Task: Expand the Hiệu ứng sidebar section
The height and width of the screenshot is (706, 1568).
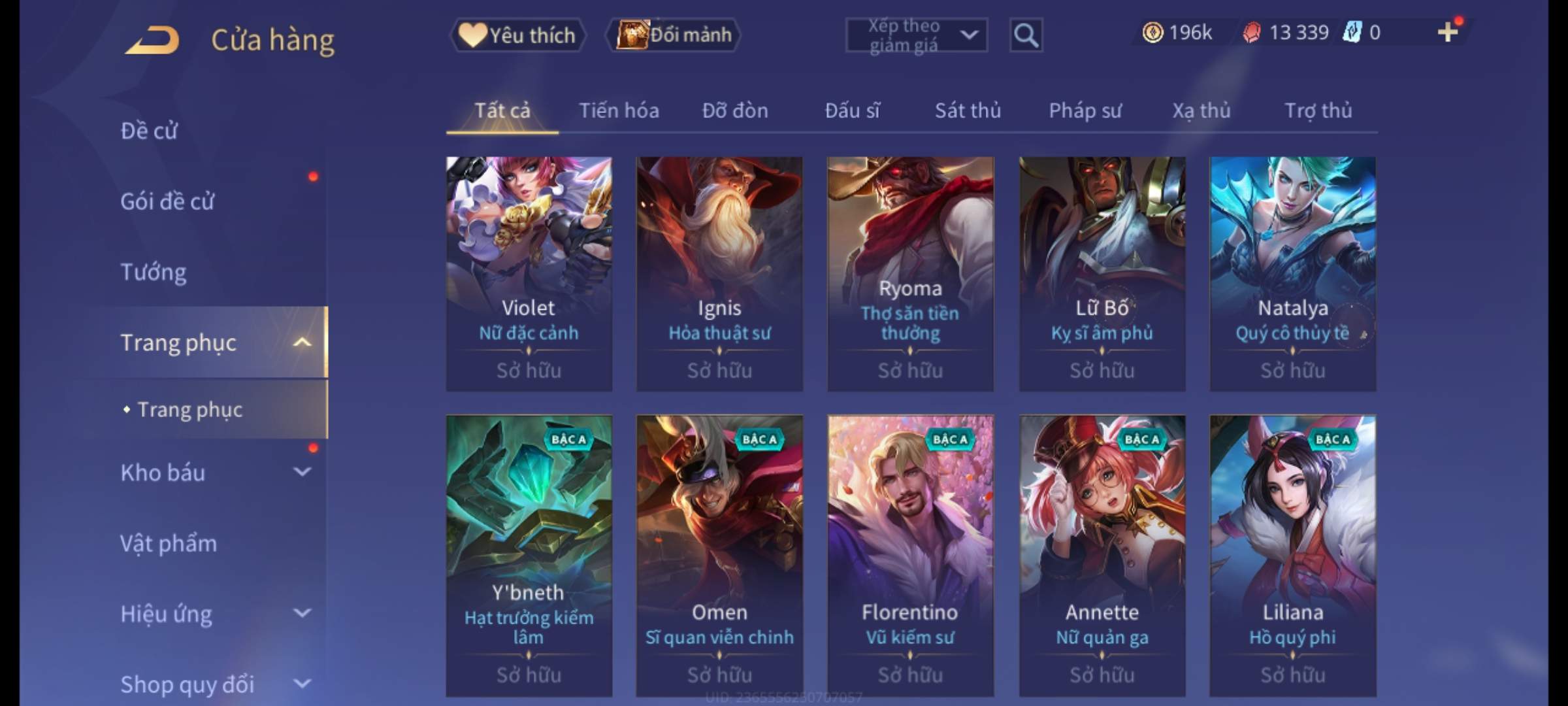Action: click(302, 613)
